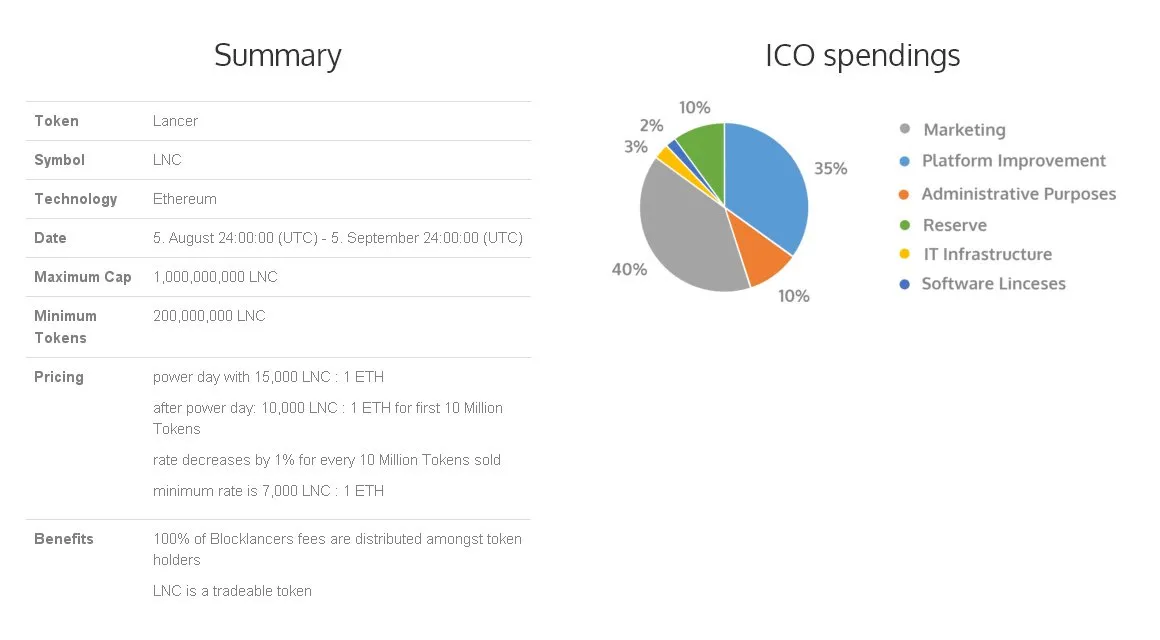1160x640 pixels.
Task: Click the orange Administrative Purposes legend dot
Action: (903, 194)
